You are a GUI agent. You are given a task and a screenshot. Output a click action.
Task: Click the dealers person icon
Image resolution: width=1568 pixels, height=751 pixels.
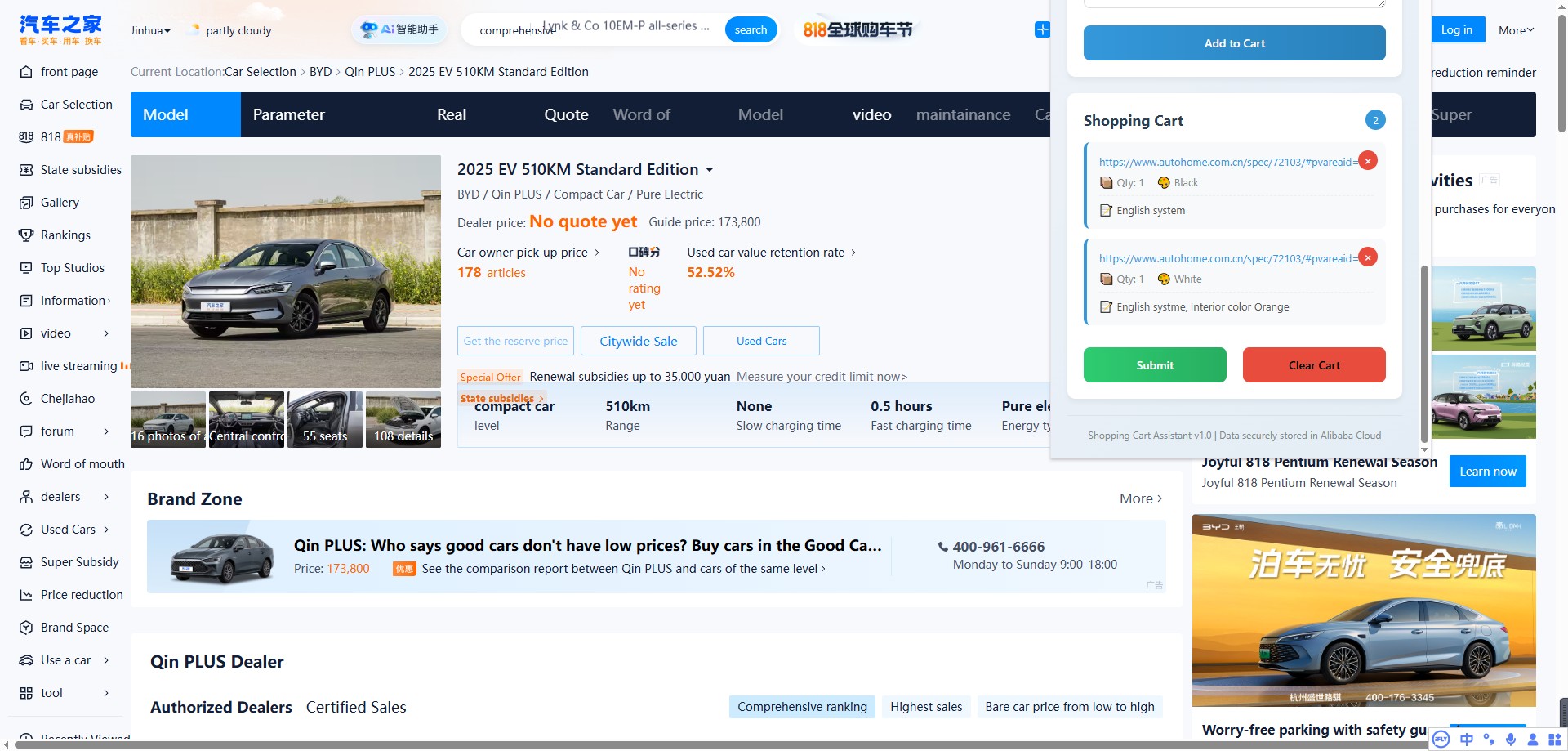(x=26, y=497)
